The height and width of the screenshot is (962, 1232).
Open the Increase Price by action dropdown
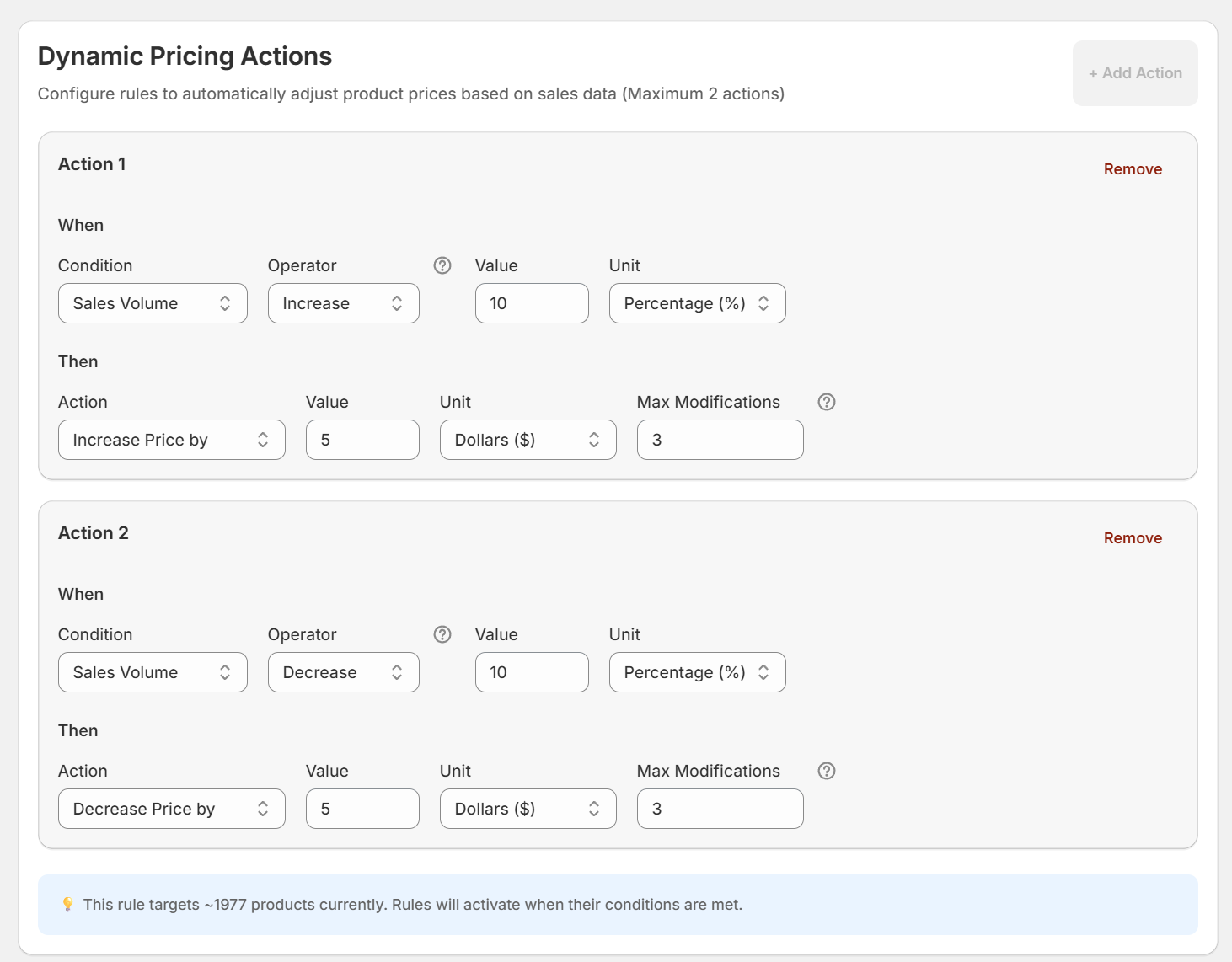(x=171, y=440)
